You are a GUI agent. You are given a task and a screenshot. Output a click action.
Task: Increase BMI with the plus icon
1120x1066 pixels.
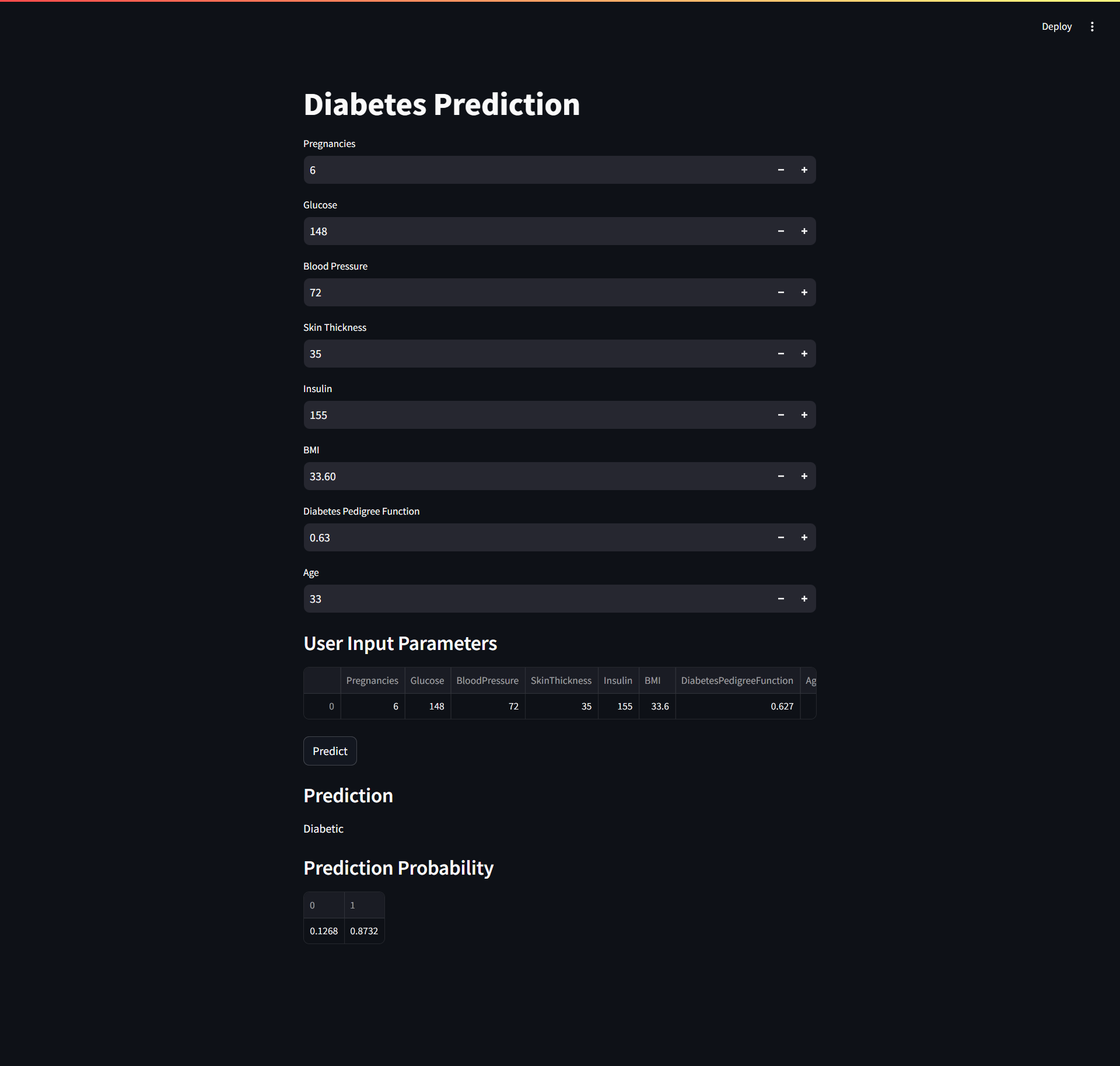804,476
